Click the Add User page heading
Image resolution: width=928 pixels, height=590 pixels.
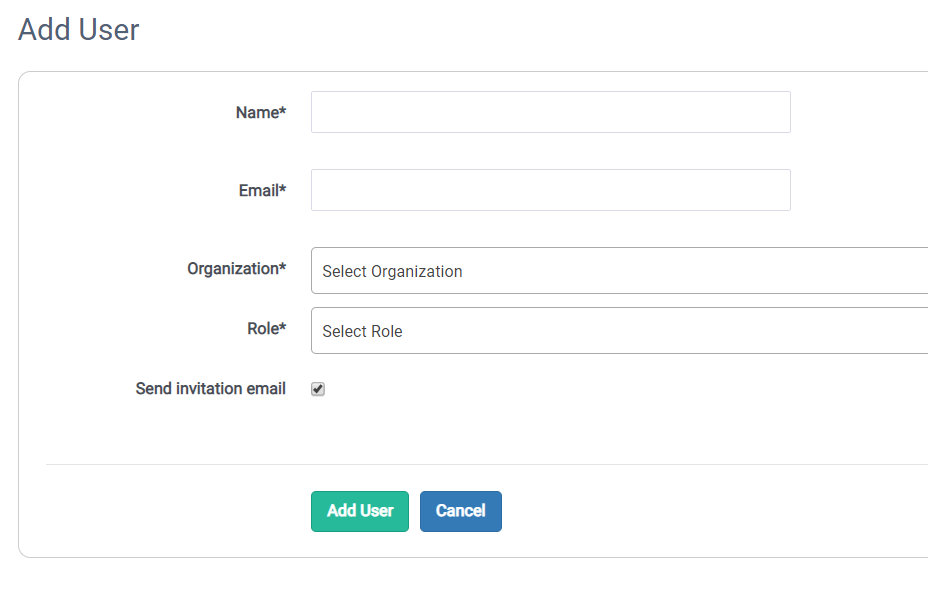[x=77, y=30]
